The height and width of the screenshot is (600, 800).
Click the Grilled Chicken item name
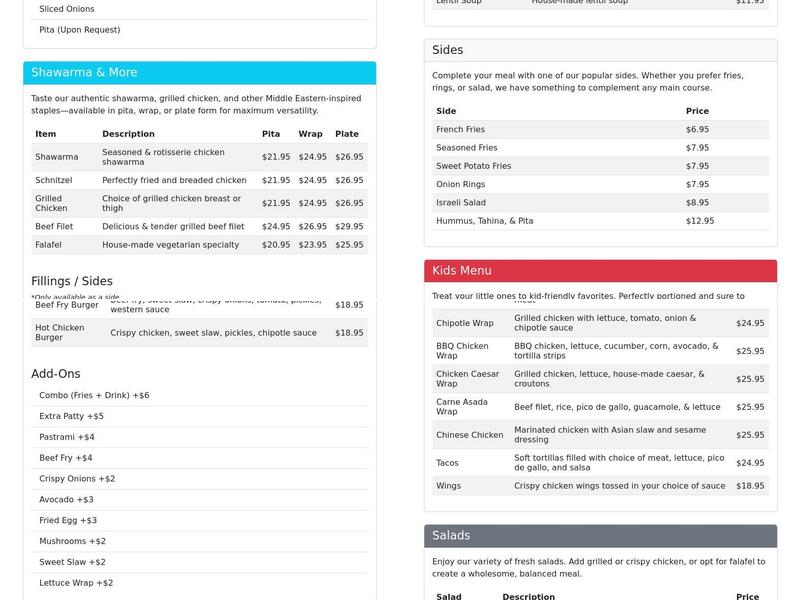coord(51,203)
